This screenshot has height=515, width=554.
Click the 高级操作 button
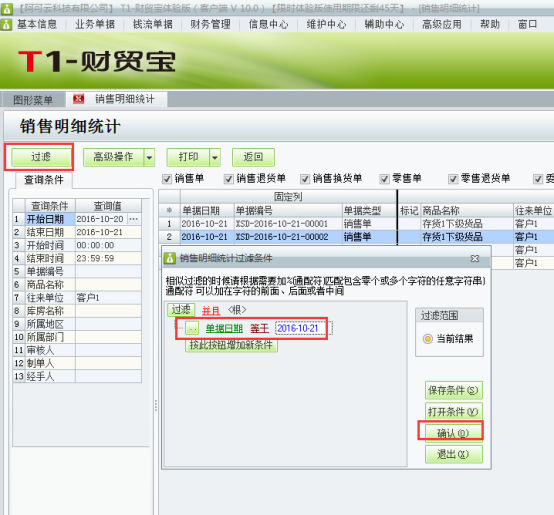(113, 157)
